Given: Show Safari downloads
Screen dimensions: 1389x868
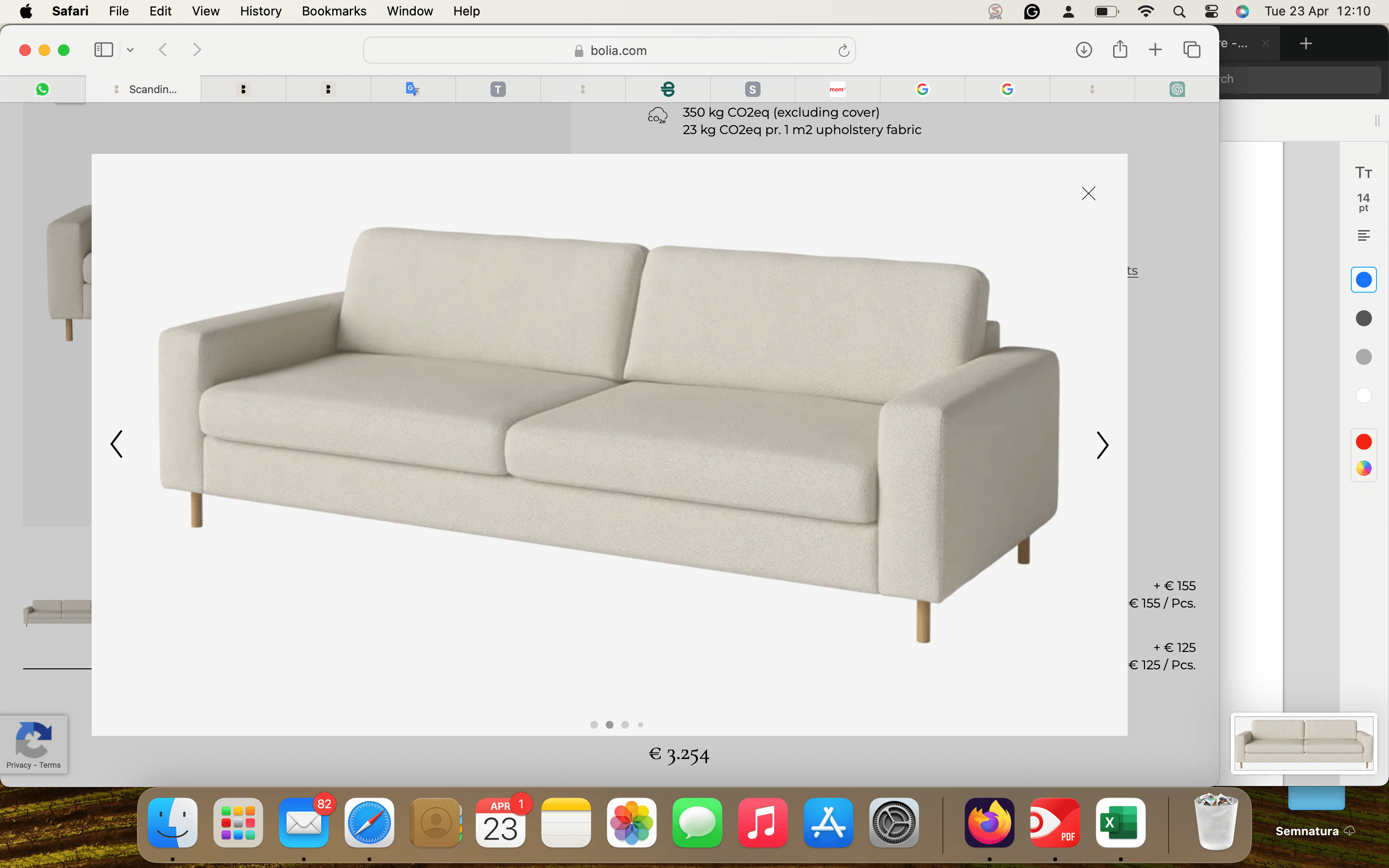Looking at the screenshot, I should coord(1084,50).
